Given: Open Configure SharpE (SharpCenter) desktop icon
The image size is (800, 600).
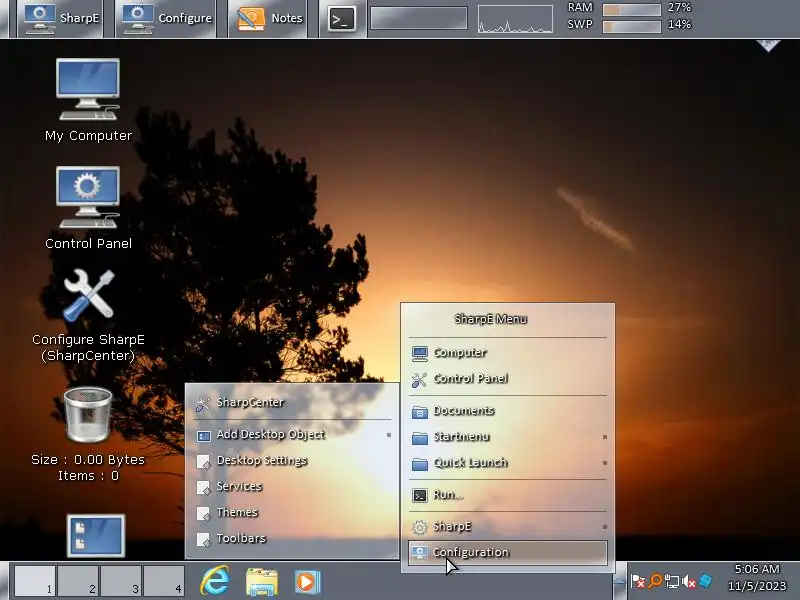Looking at the screenshot, I should tap(88, 315).
